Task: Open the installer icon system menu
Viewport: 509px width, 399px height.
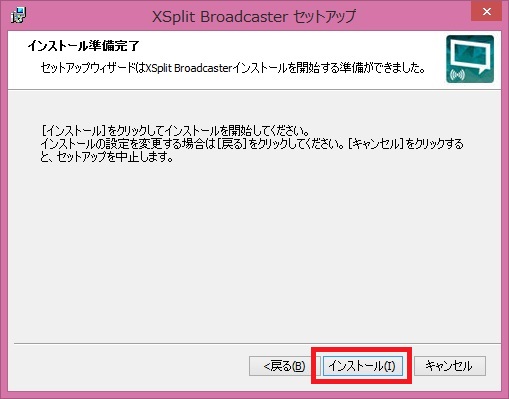Action: coord(18,16)
